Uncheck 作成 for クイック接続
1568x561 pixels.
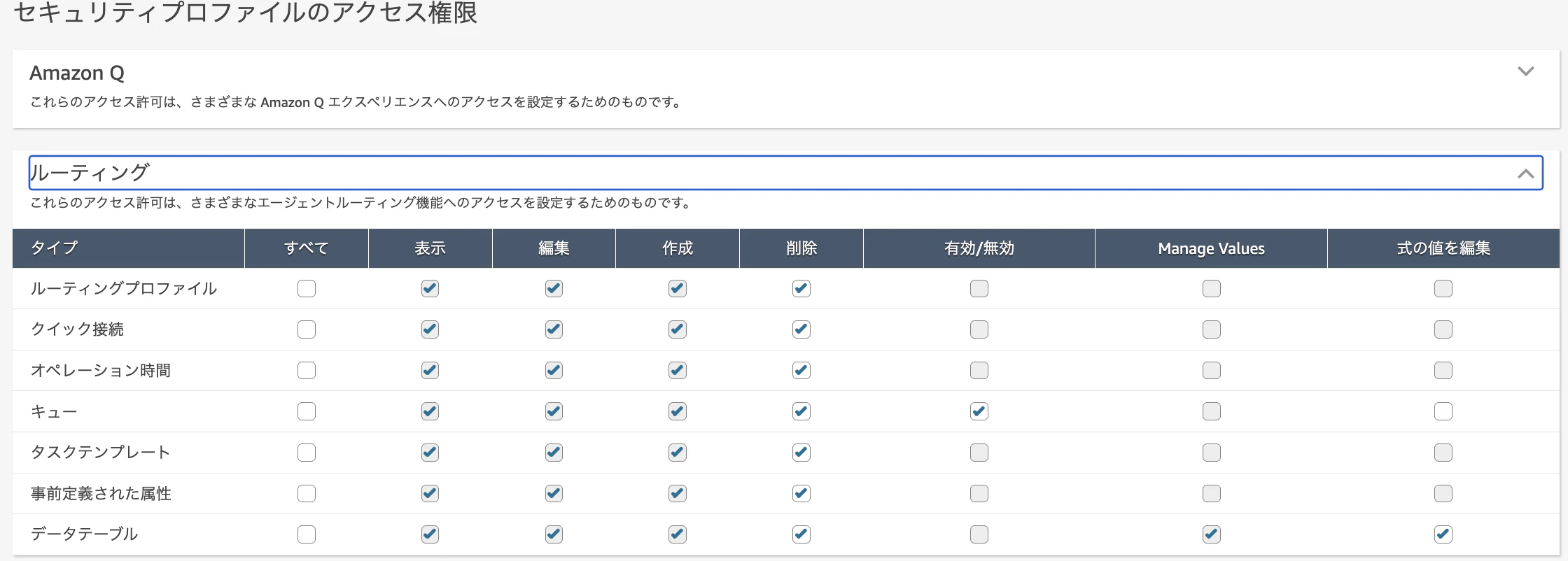click(678, 329)
